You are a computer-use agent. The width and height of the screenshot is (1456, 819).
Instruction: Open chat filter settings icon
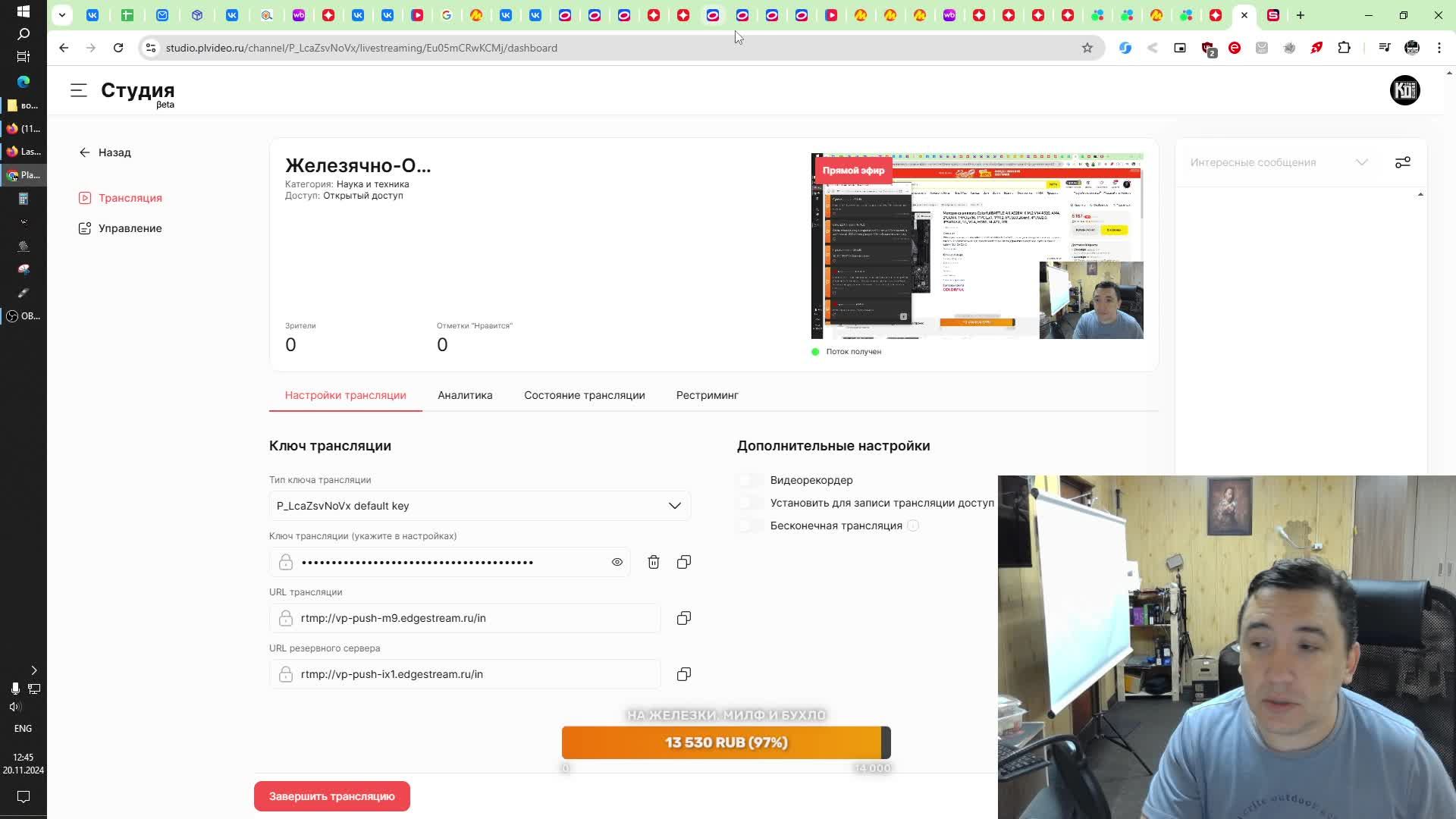pos(1403,162)
